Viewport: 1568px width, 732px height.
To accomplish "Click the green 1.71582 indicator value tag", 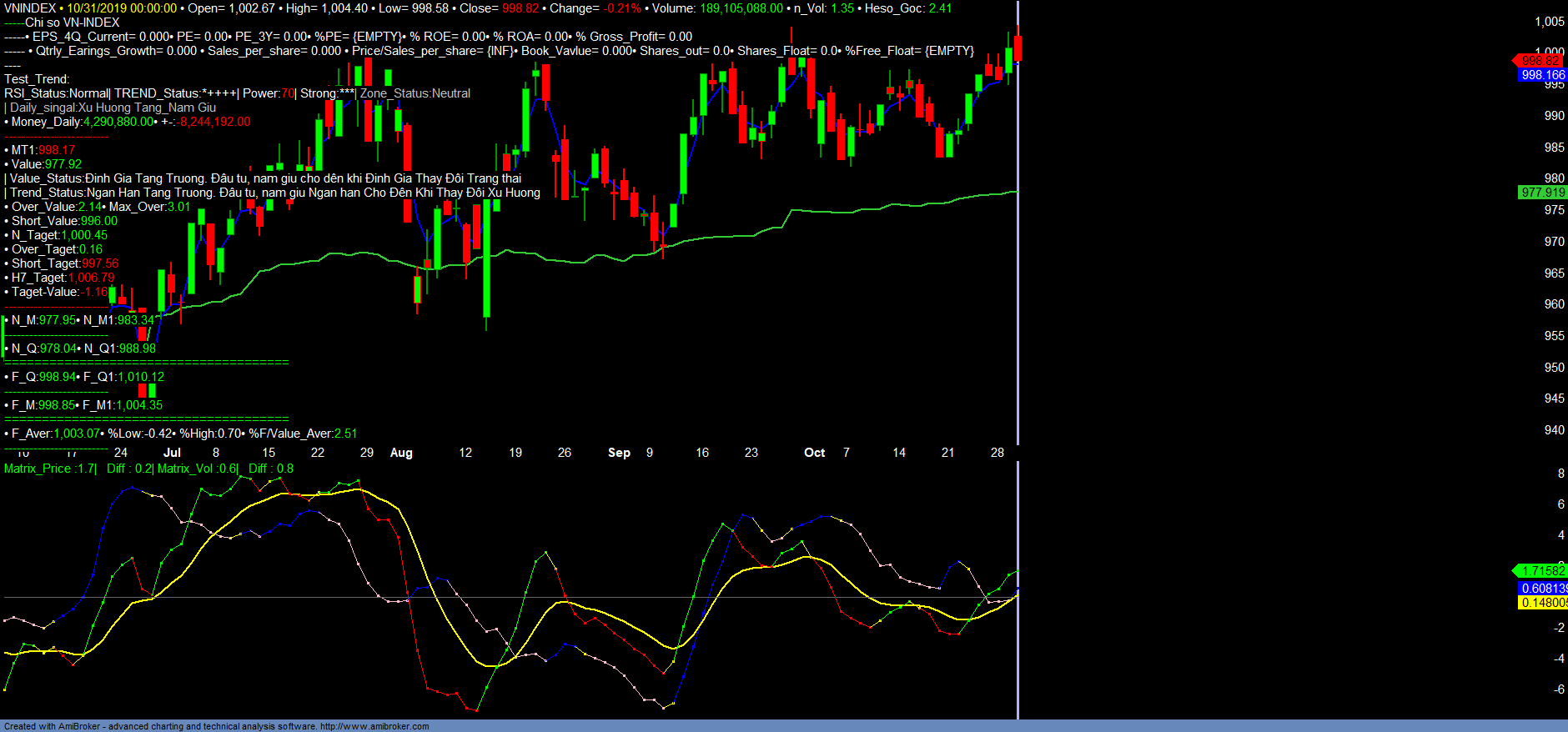I will click(x=1542, y=571).
